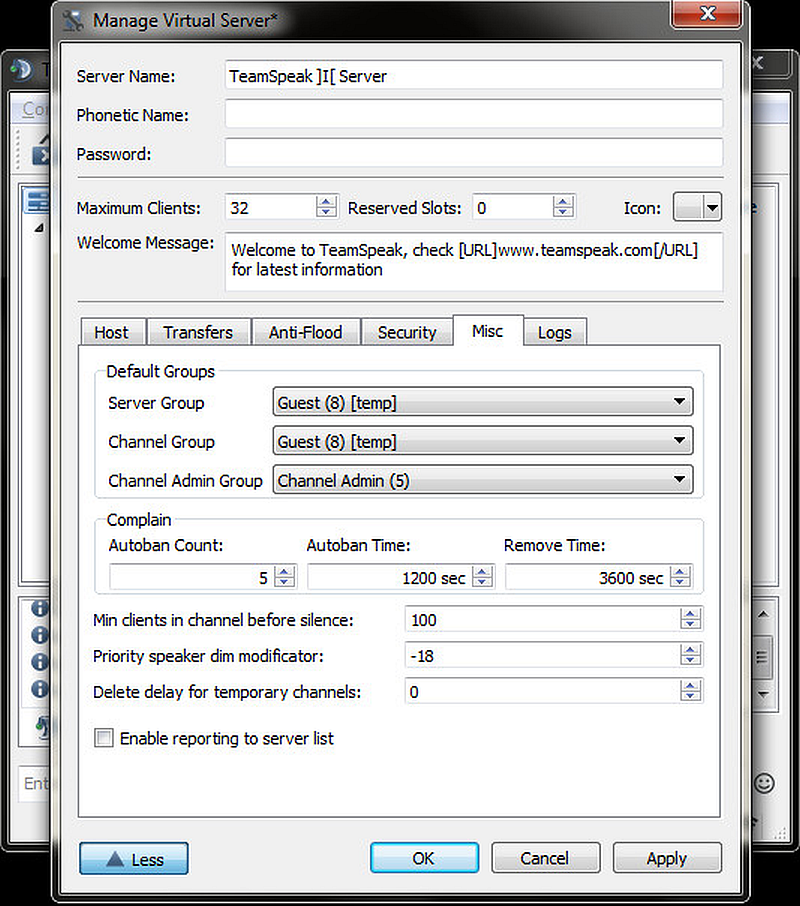
Task: Decrease Min clients before silence value
Action: (690, 625)
